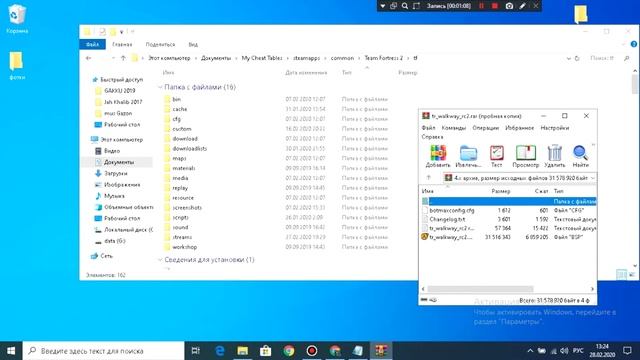Click the My Cheat Tables breadcrumb
The width and height of the screenshot is (640, 360).
262,58
